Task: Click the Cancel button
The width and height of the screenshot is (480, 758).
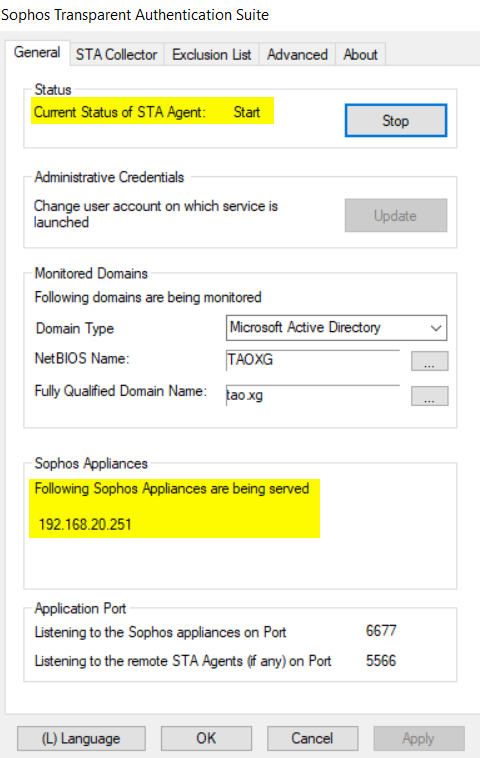Action: (x=312, y=738)
